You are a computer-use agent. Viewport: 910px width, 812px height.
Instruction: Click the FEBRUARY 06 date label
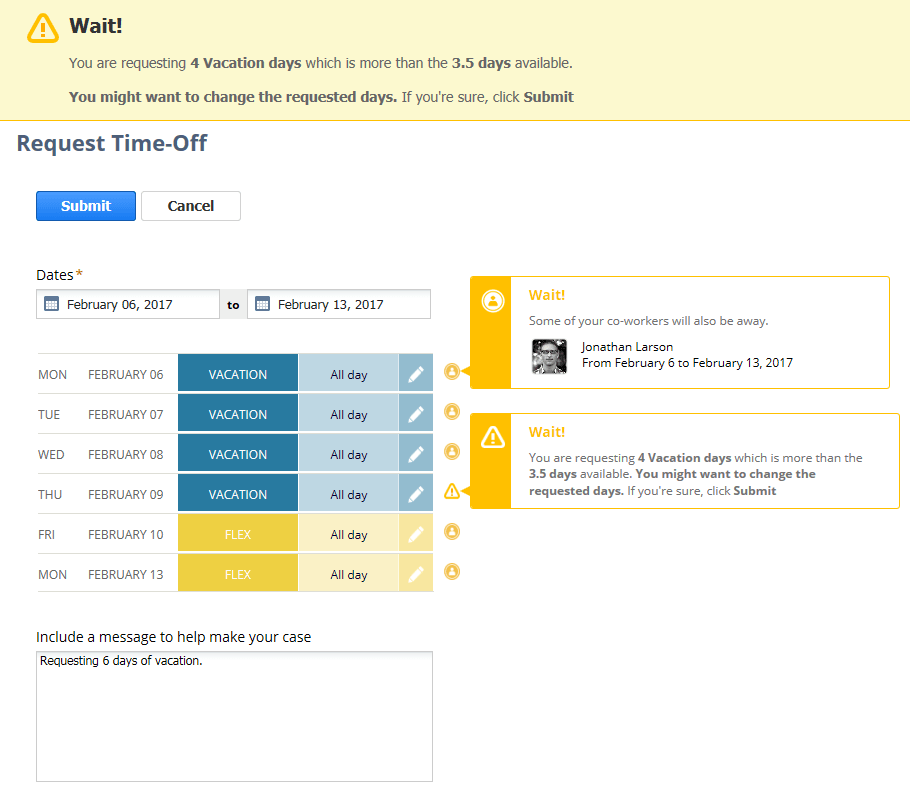tap(125, 374)
